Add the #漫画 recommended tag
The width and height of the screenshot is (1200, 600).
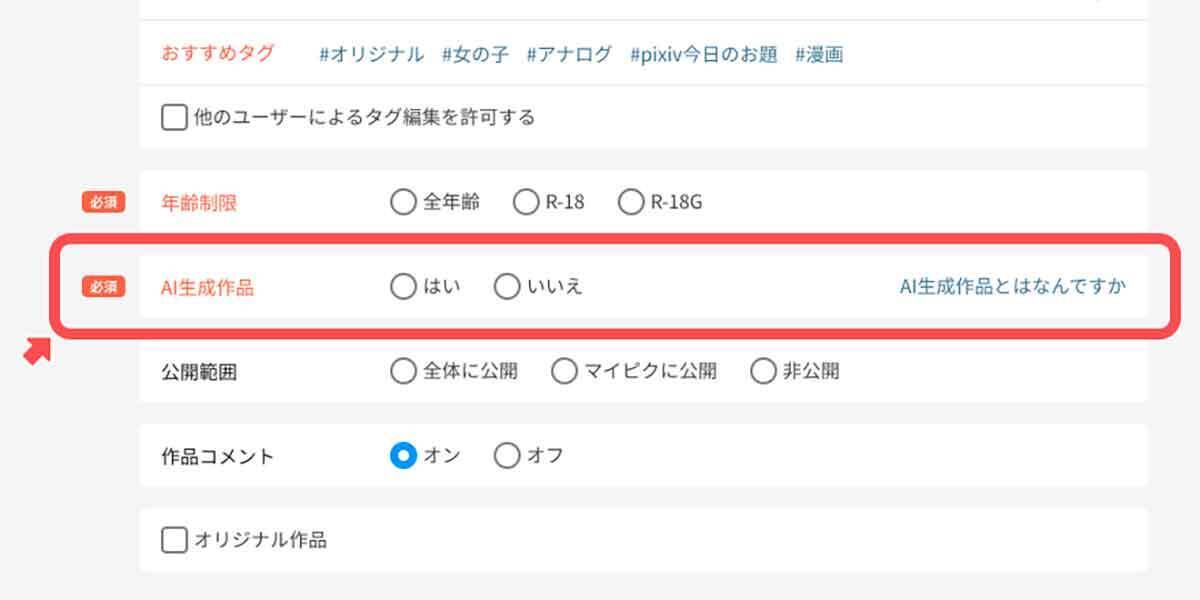819,55
